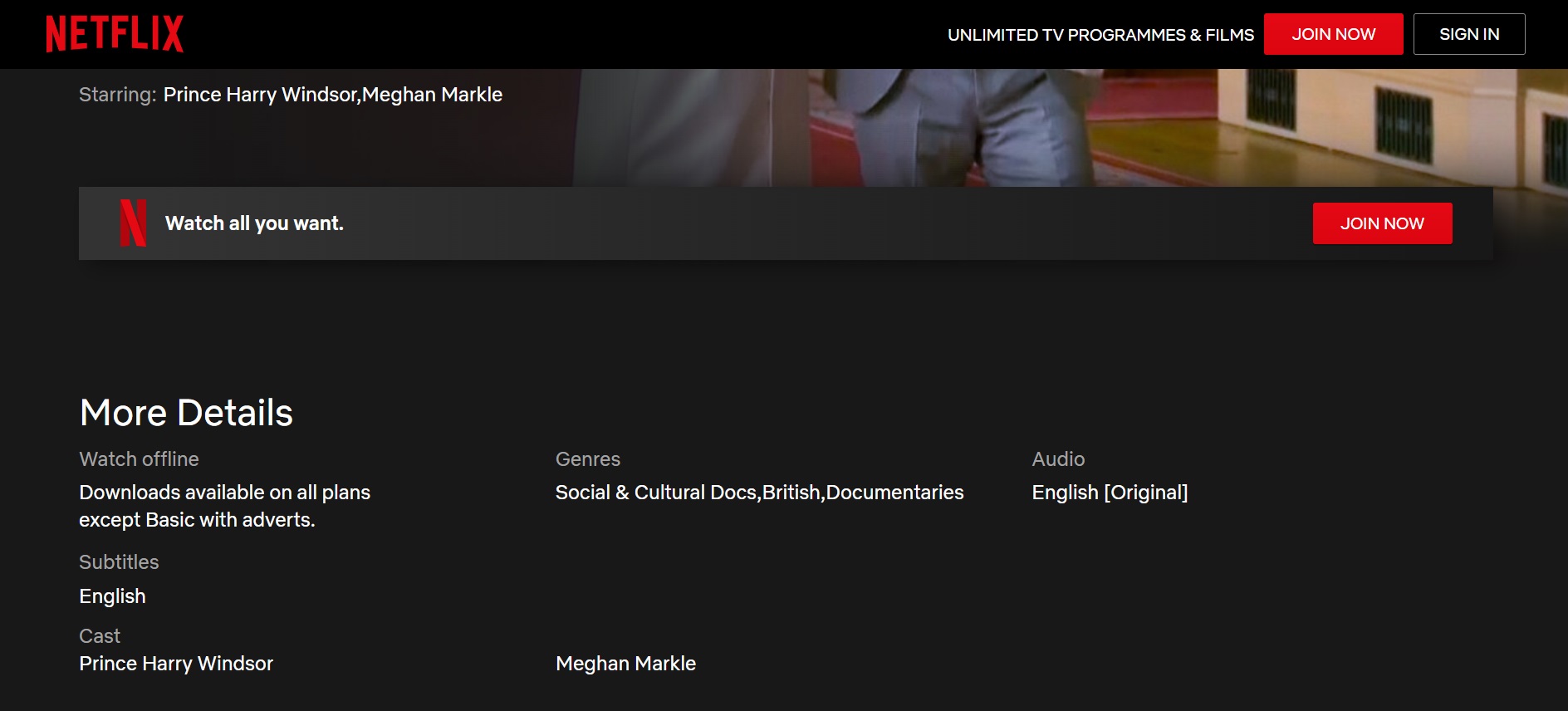Image resolution: width=1568 pixels, height=711 pixels.
Task: Select Social & Cultural Docs genre link
Action: (x=656, y=493)
